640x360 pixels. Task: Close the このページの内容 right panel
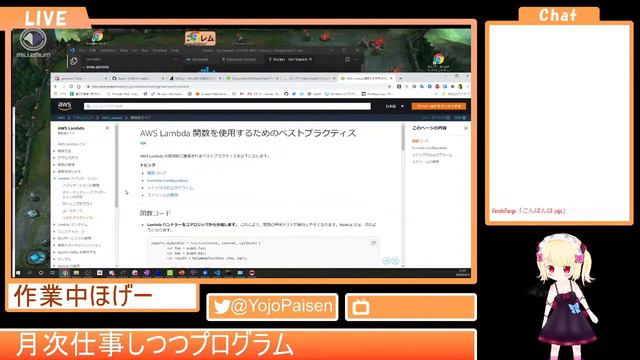click(466, 128)
